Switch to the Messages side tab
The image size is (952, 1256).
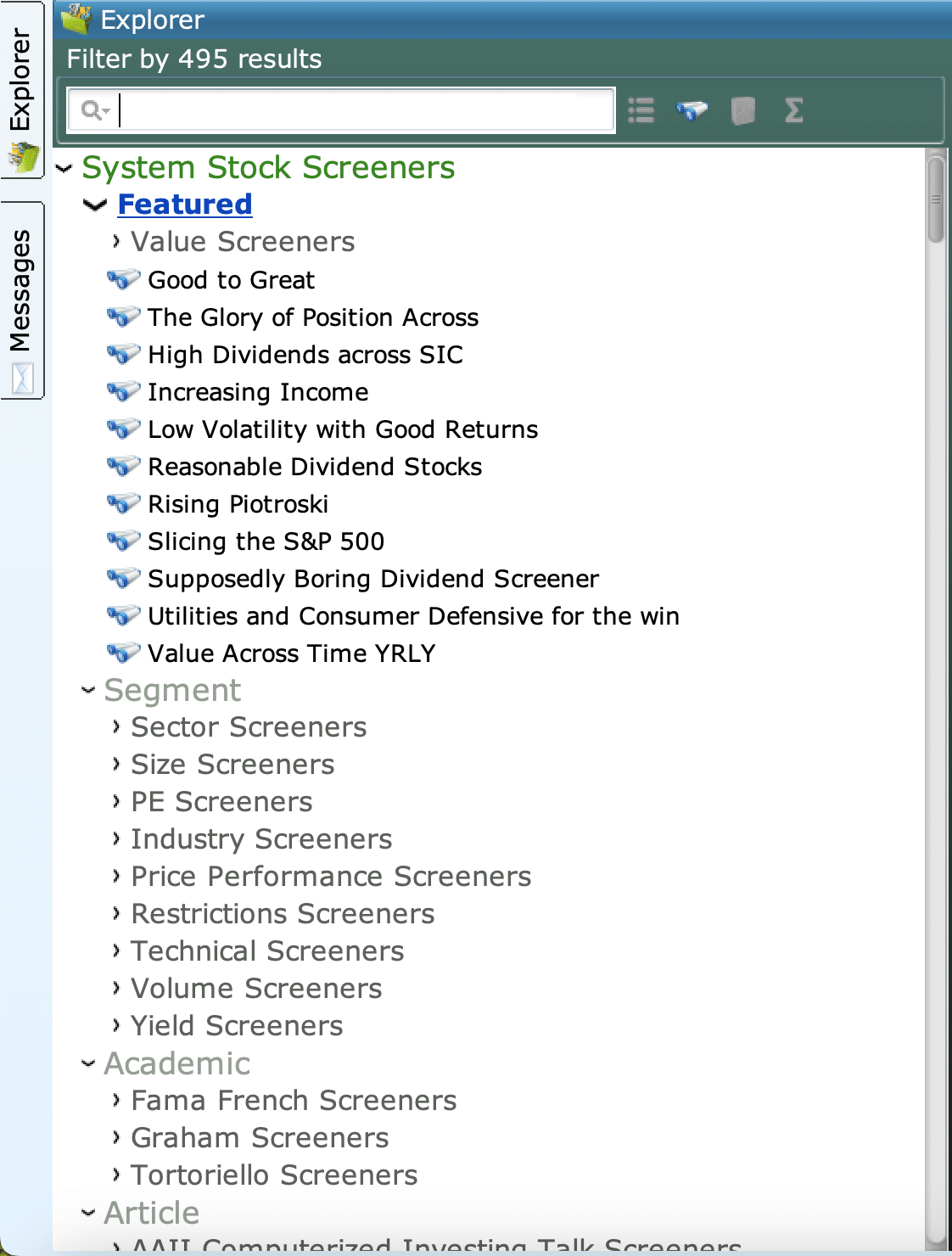point(21,299)
